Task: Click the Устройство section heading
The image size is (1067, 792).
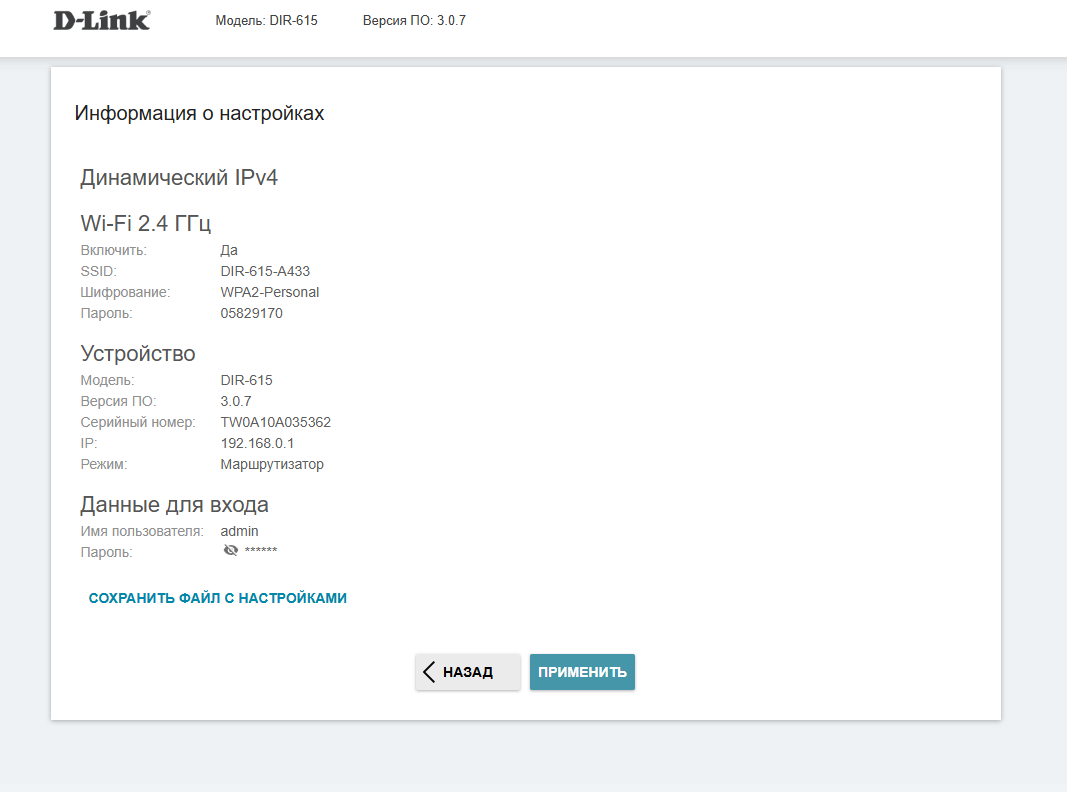Action: click(x=138, y=354)
